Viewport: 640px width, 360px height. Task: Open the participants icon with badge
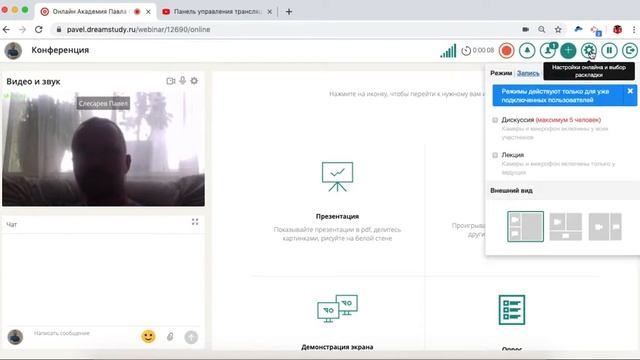click(x=548, y=51)
